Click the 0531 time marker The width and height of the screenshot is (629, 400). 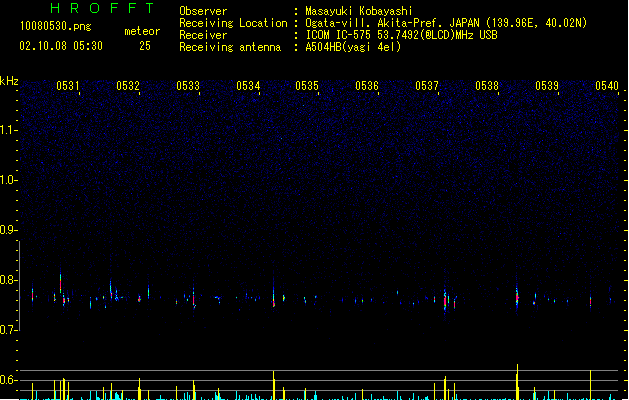pos(68,86)
